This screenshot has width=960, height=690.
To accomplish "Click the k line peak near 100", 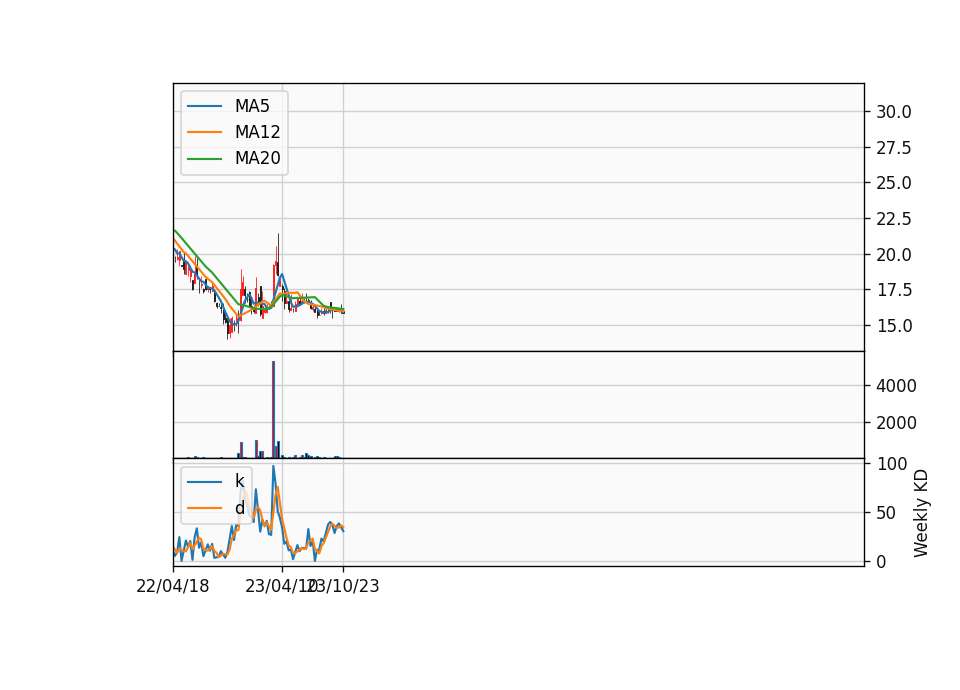I will click(x=274, y=467).
